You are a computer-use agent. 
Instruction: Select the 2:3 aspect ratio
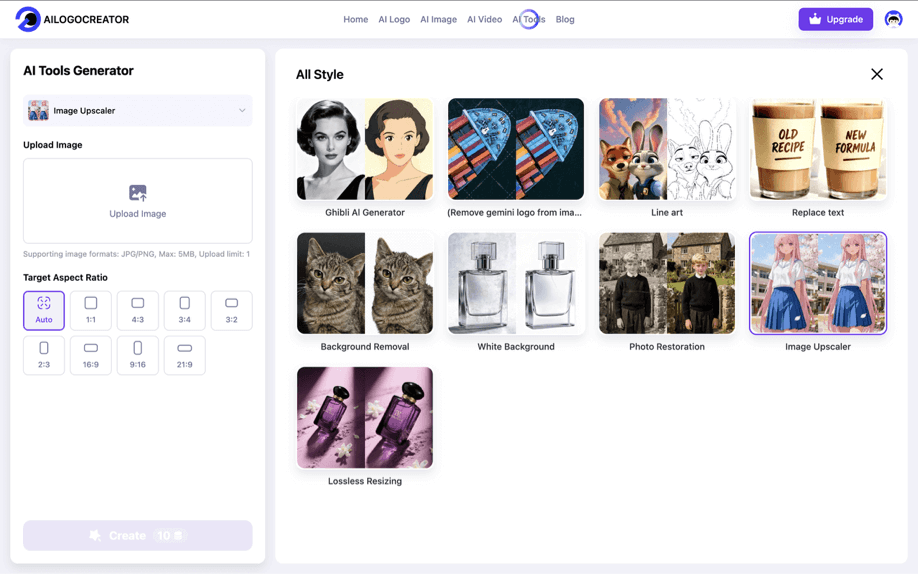point(44,356)
